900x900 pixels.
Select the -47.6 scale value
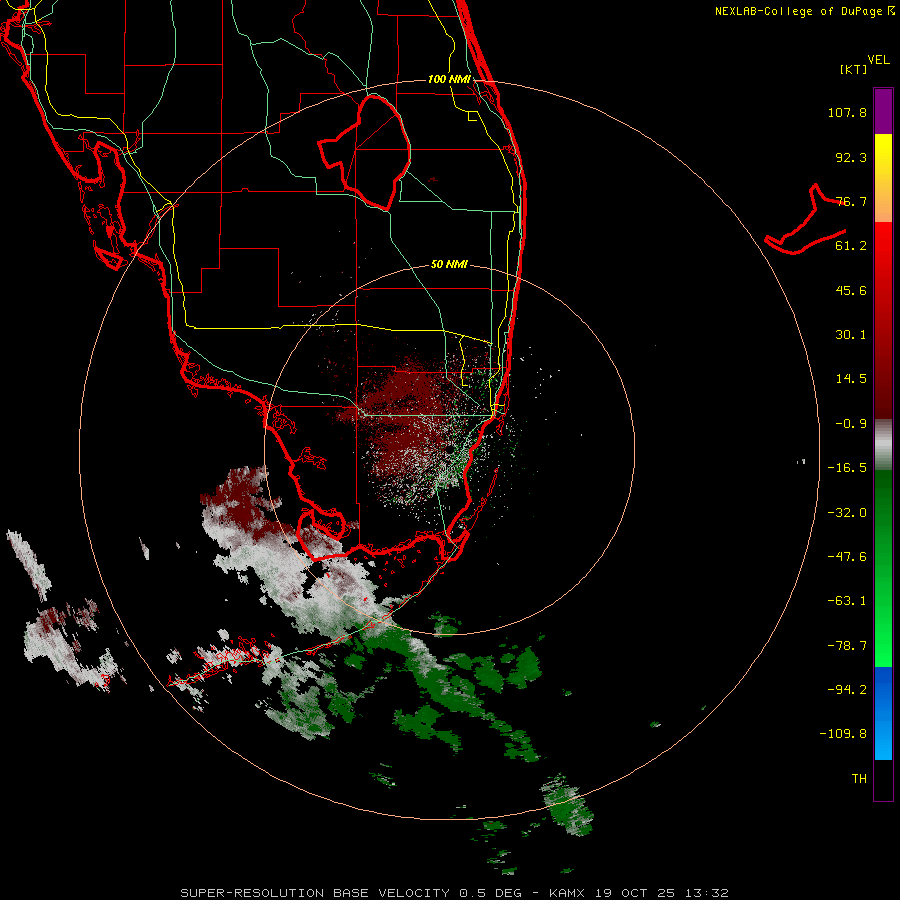[x=847, y=557]
